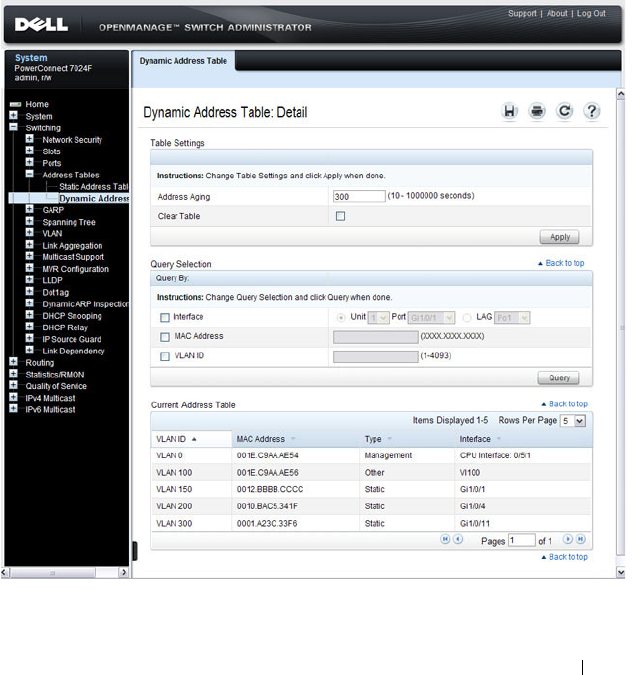Click Back to top below the address table
The height and width of the screenshot is (675, 641).
pos(565,557)
